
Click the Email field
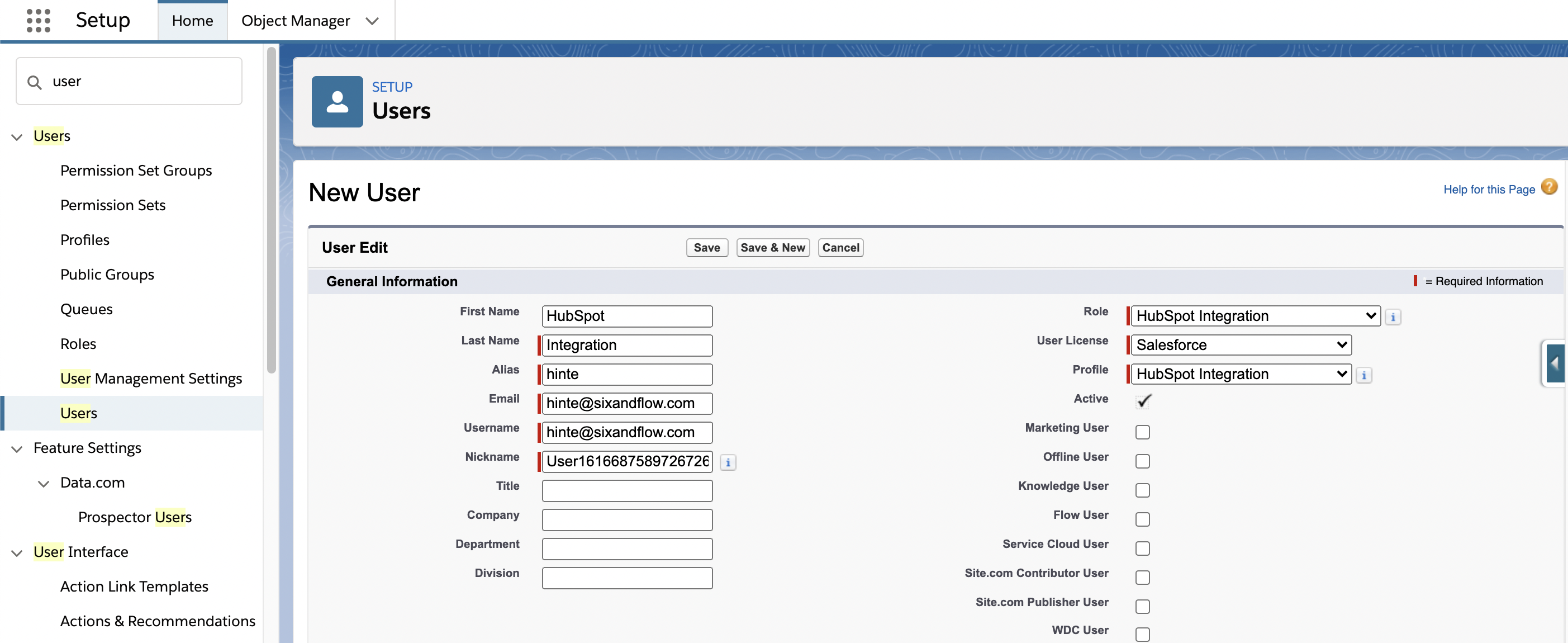pos(627,404)
